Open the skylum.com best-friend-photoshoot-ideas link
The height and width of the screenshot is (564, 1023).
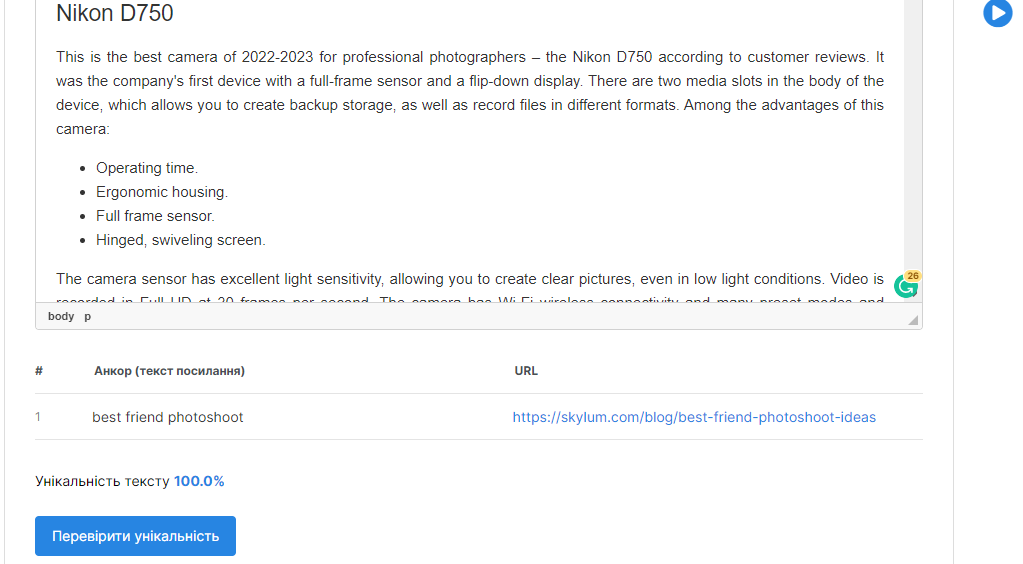[694, 417]
